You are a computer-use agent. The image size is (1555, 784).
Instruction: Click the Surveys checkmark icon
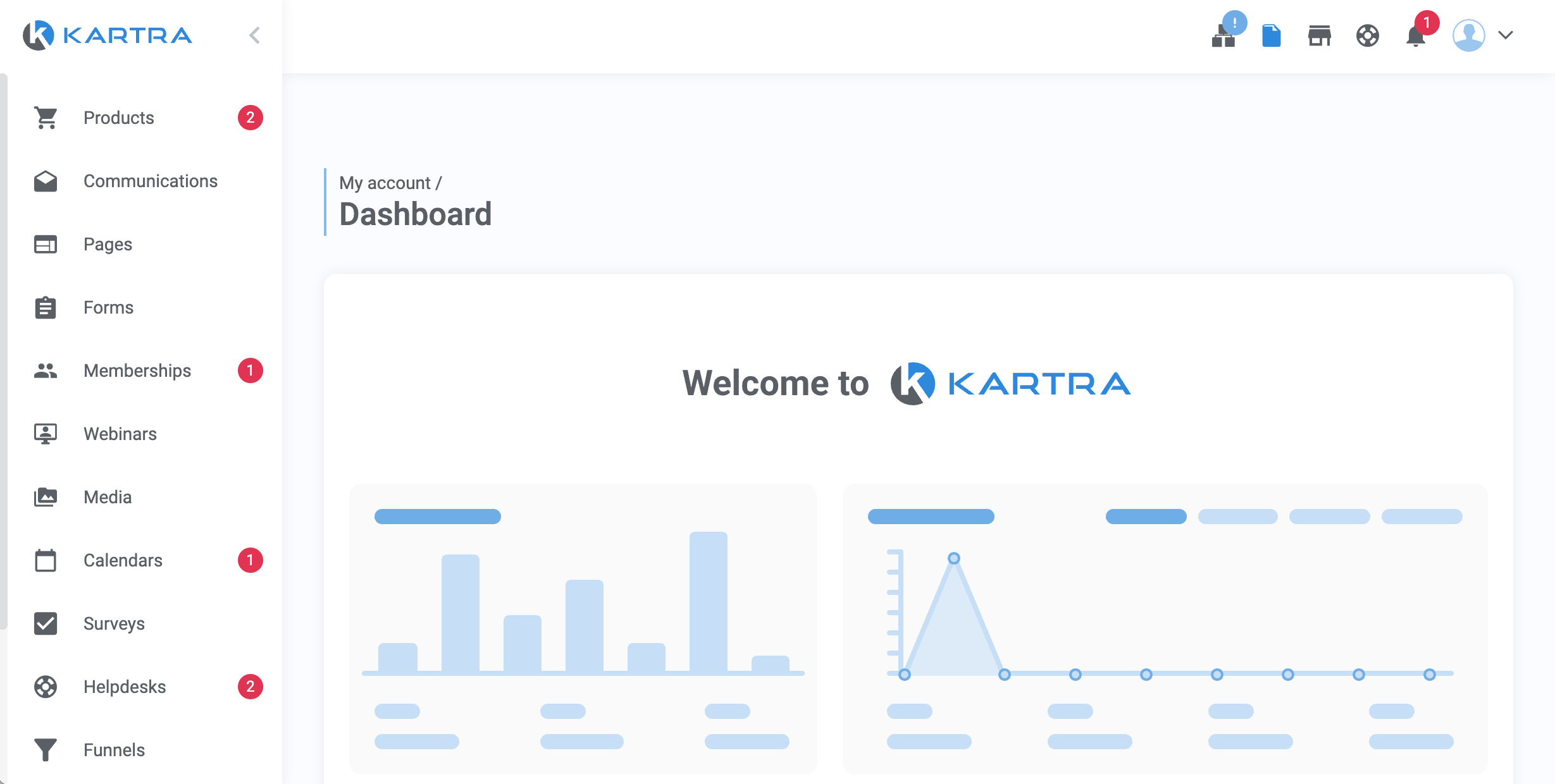tap(46, 623)
